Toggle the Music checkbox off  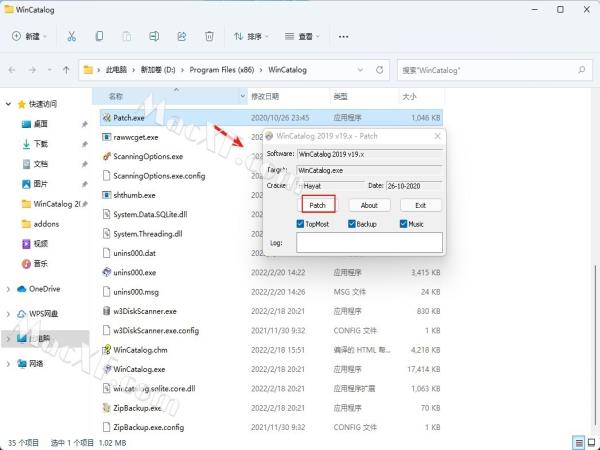402,224
